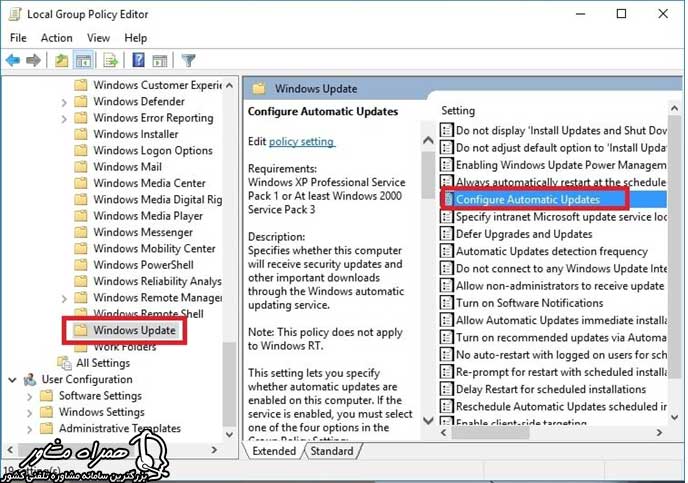Screen dimensions: 688x483
Task: Expand the Windows Defender tree node
Action: pyautogui.click(x=64, y=102)
